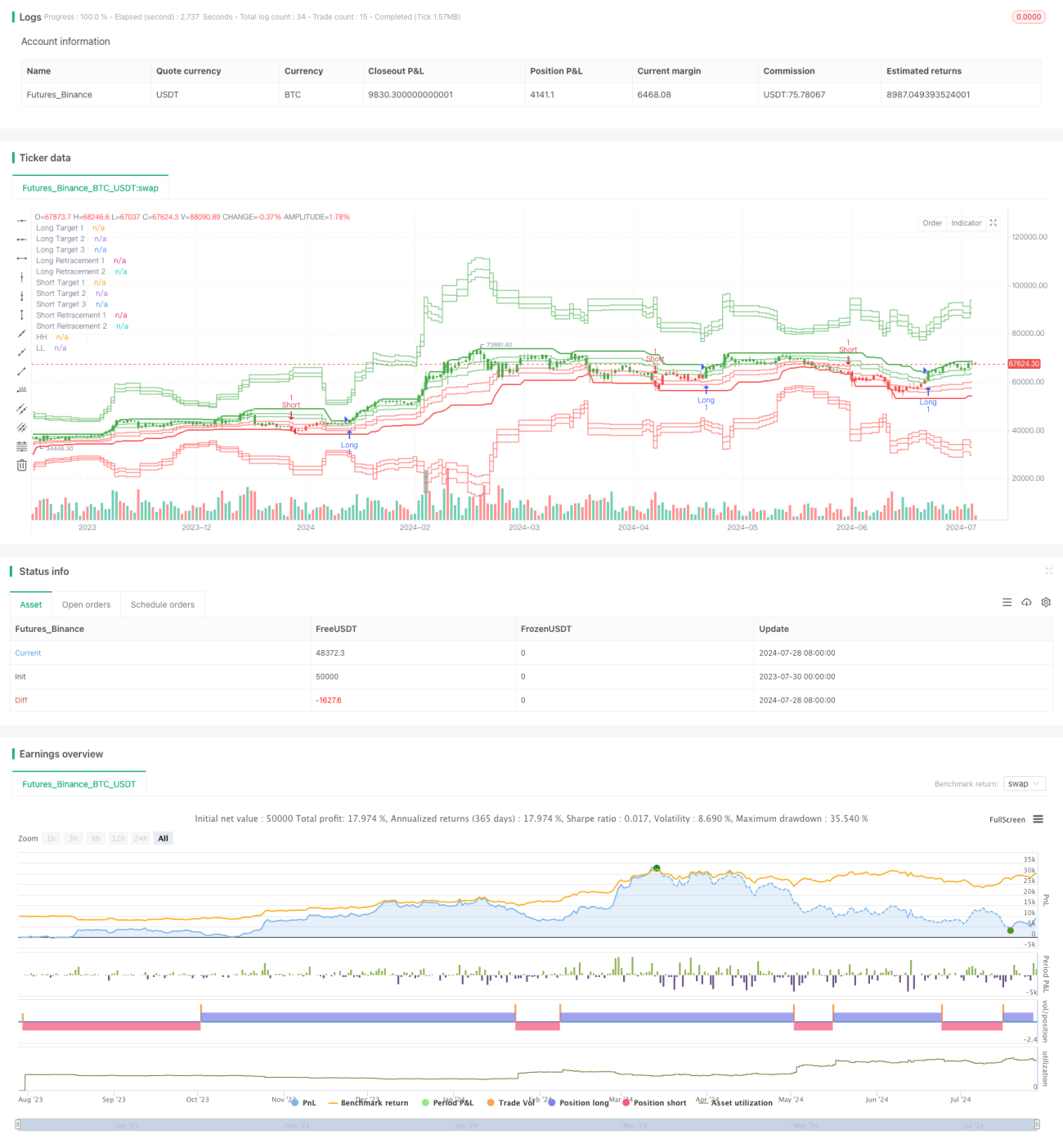
Task: Select the trash icon to delete drawings
Action: pyautogui.click(x=22, y=465)
